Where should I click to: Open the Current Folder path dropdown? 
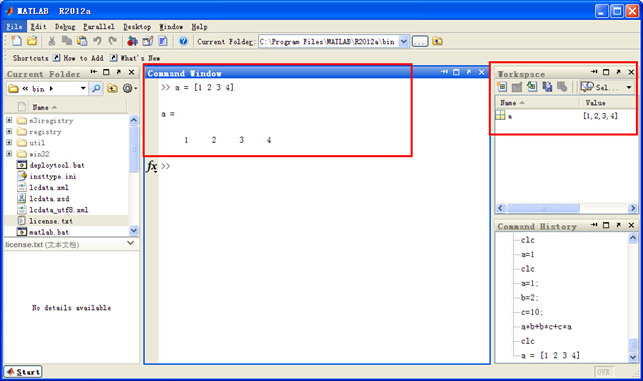coord(404,41)
